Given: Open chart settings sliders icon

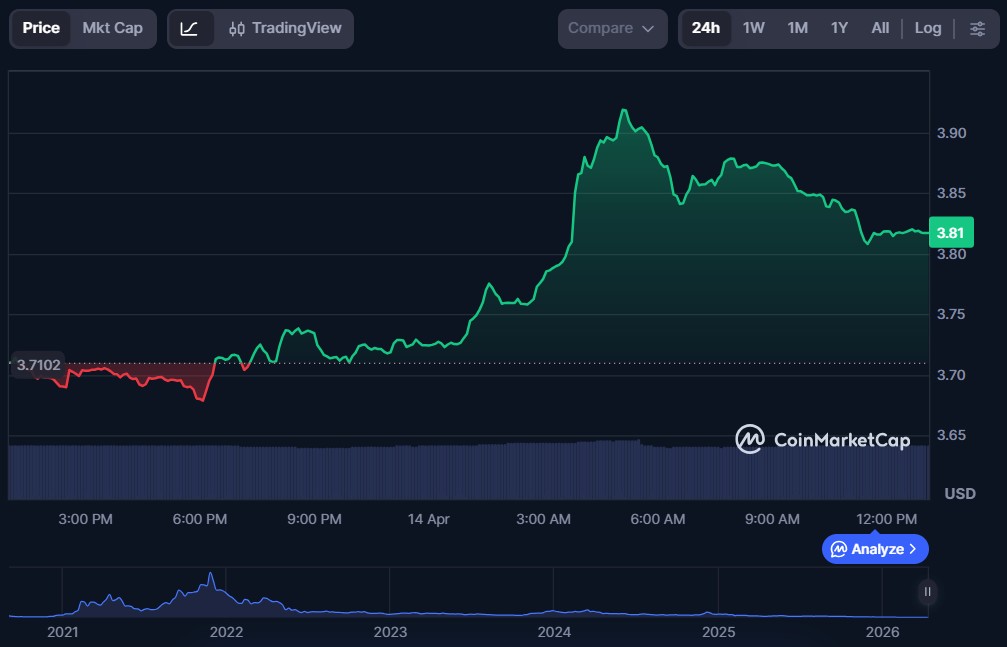Looking at the screenshot, I should click(977, 28).
